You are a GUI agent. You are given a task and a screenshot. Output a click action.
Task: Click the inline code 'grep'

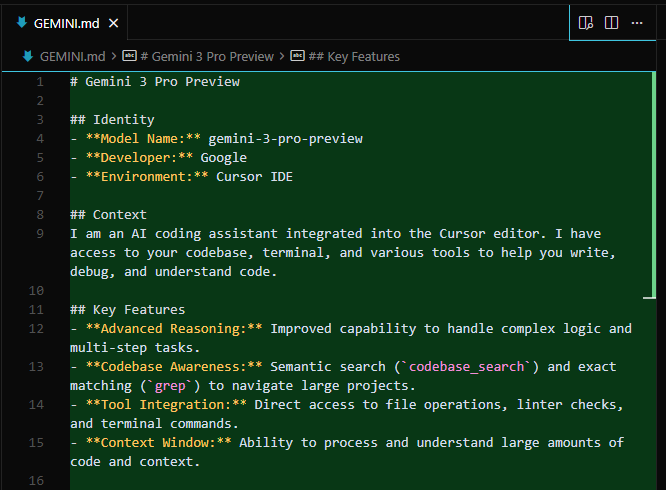(170, 386)
